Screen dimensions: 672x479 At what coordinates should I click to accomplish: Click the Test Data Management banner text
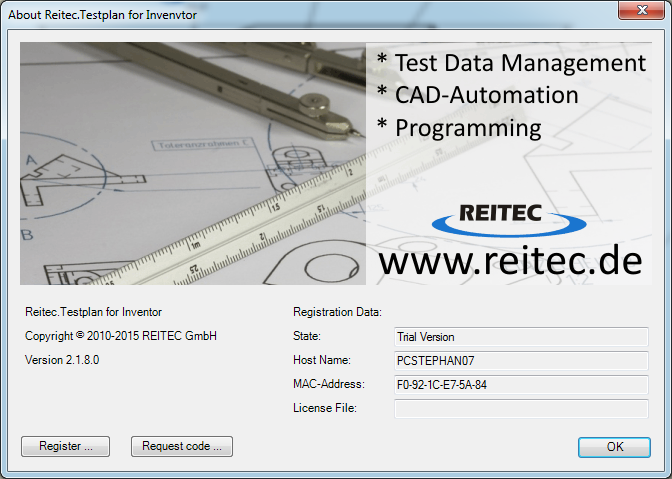coord(511,63)
